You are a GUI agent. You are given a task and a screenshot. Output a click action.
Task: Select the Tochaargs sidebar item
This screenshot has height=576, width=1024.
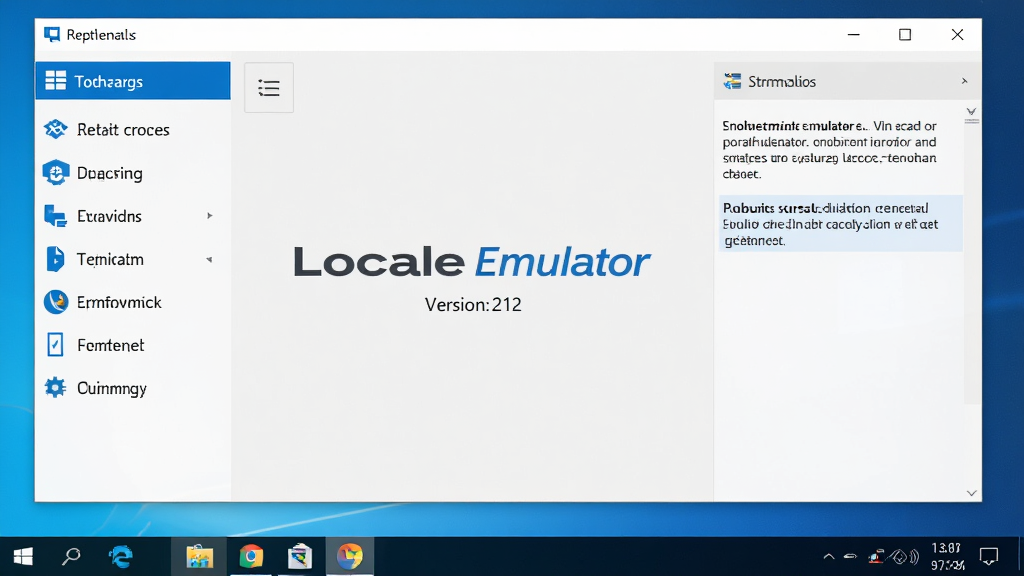coord(133,81)
